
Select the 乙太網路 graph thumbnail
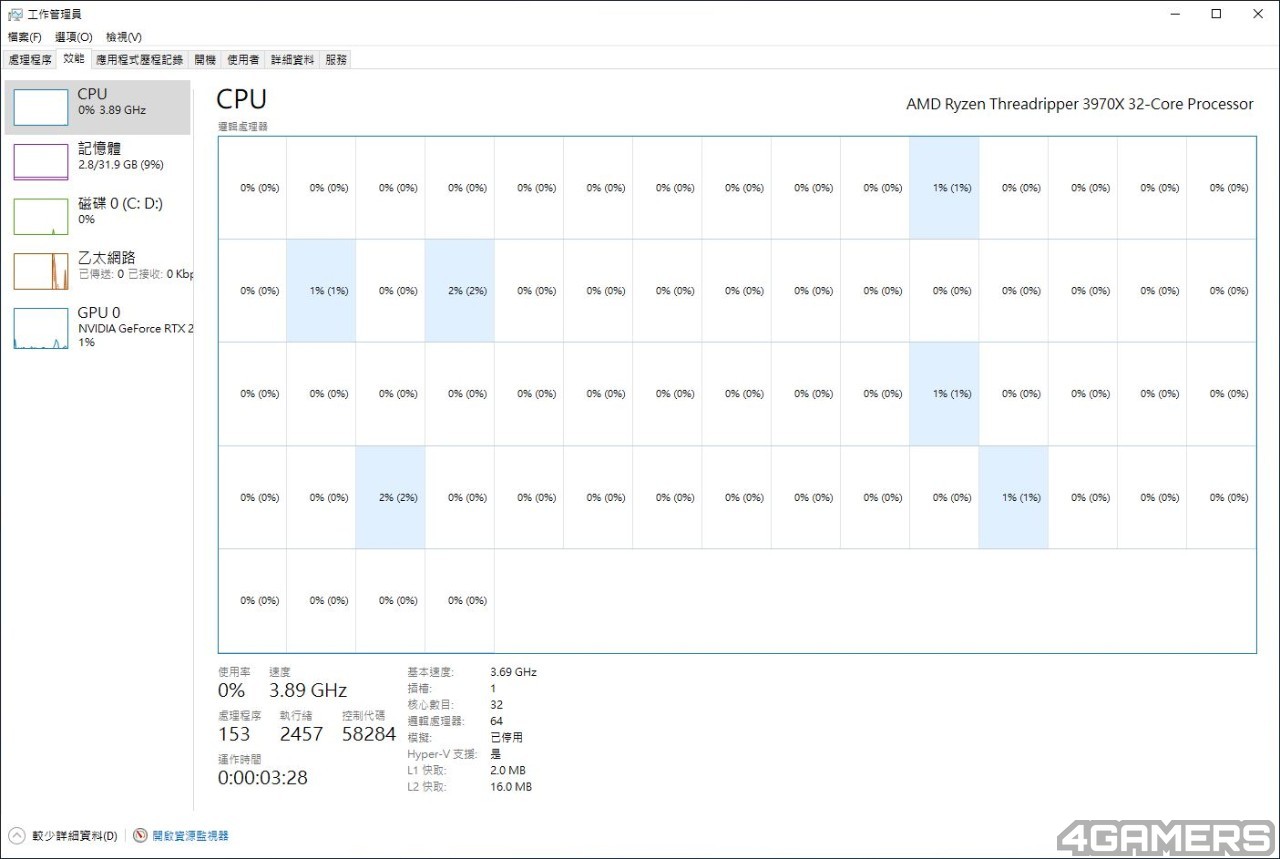point(41,271)
